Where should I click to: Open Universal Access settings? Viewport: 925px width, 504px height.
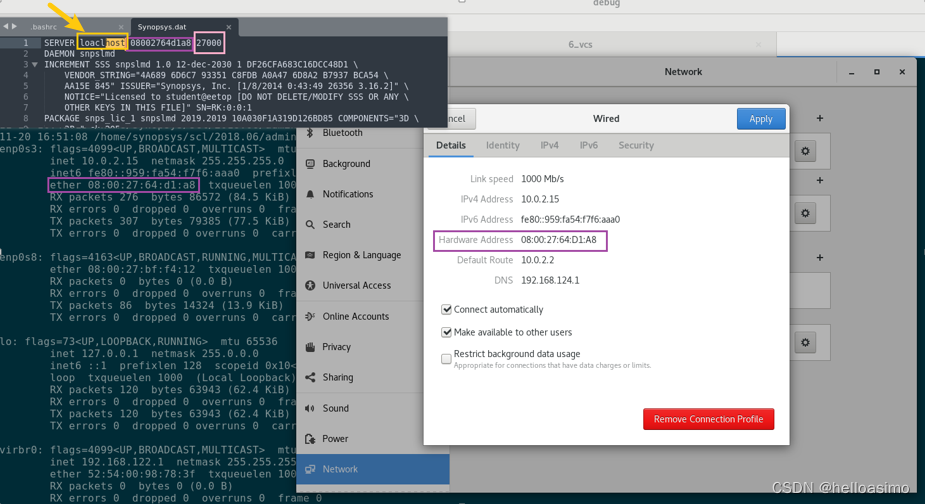pos(356,286)
